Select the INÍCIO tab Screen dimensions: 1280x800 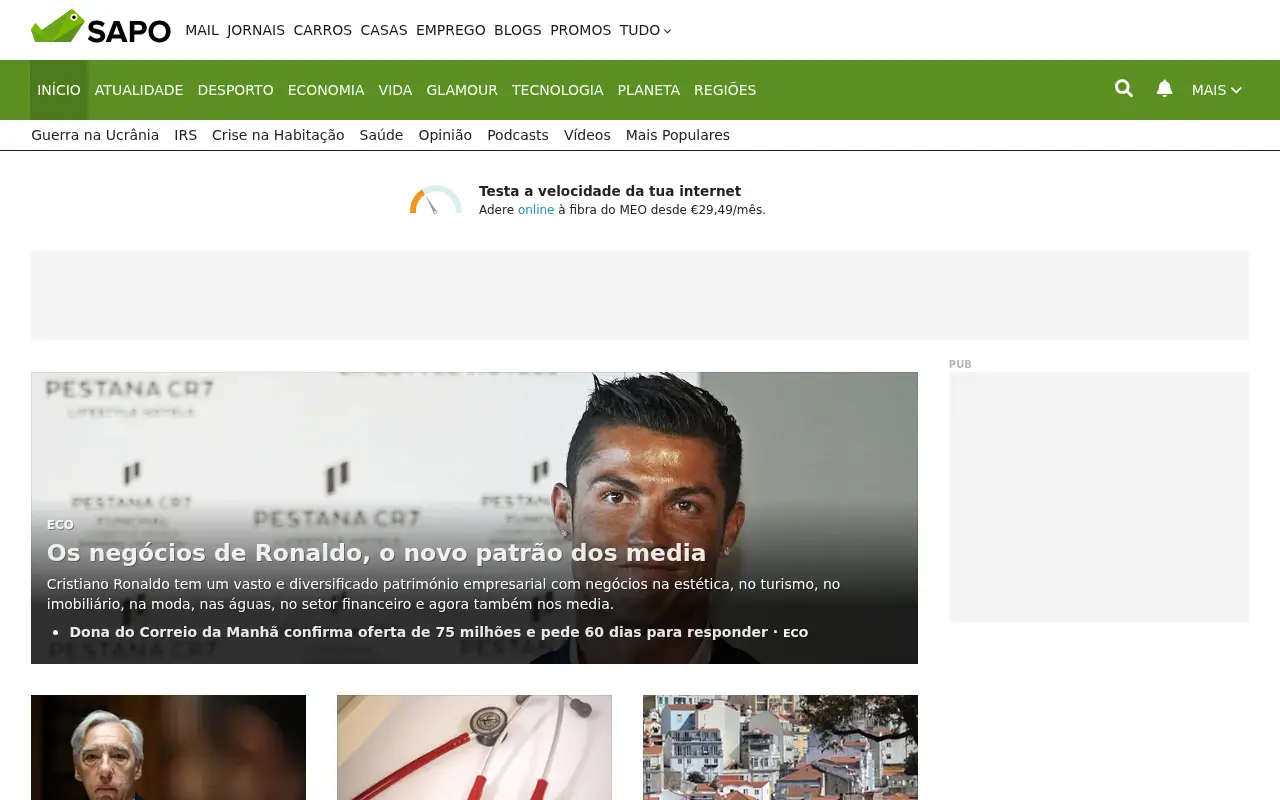[59, 90]
